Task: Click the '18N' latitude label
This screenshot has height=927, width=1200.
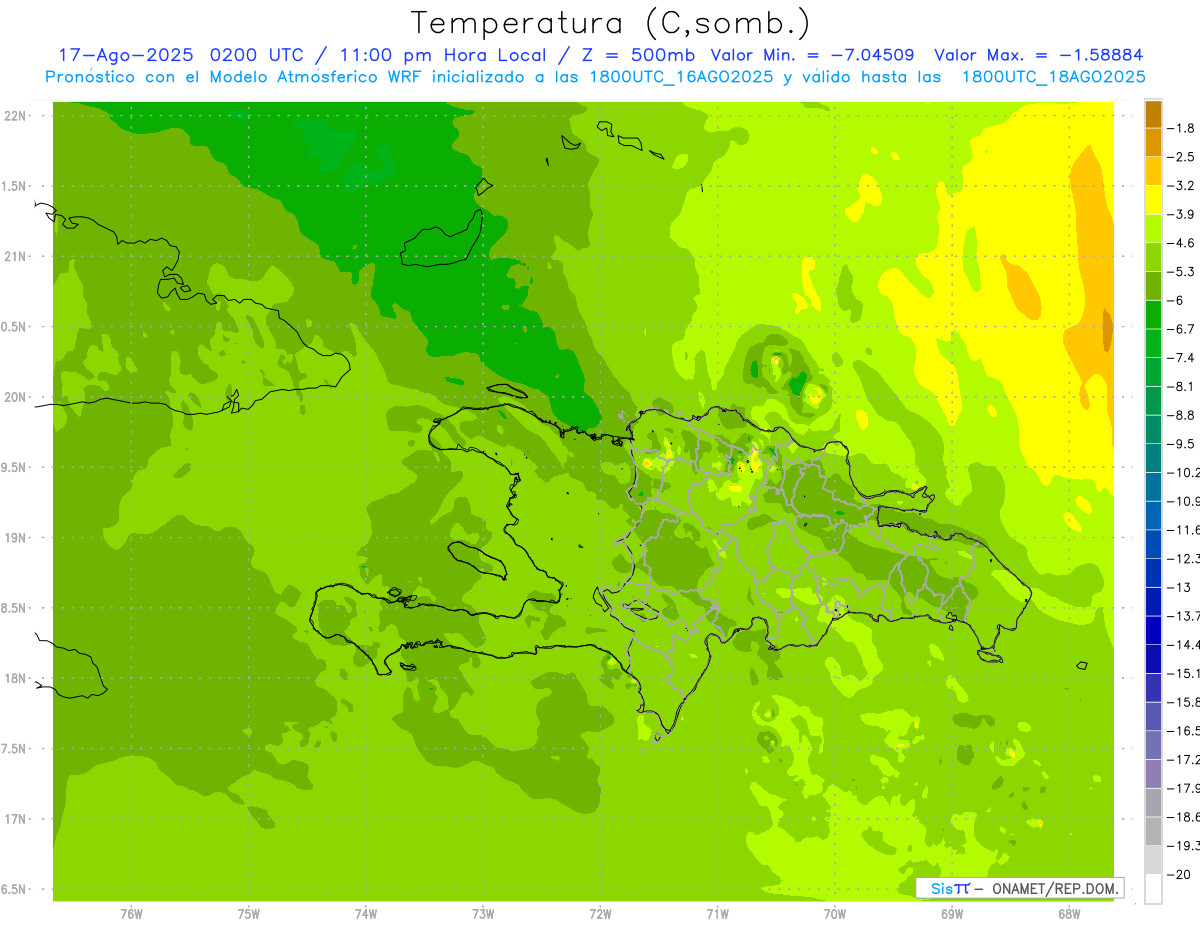Action: tap(16, 679)
